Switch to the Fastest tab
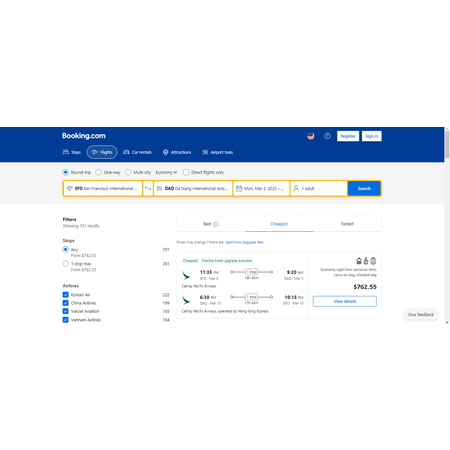 tap(347, 224)
